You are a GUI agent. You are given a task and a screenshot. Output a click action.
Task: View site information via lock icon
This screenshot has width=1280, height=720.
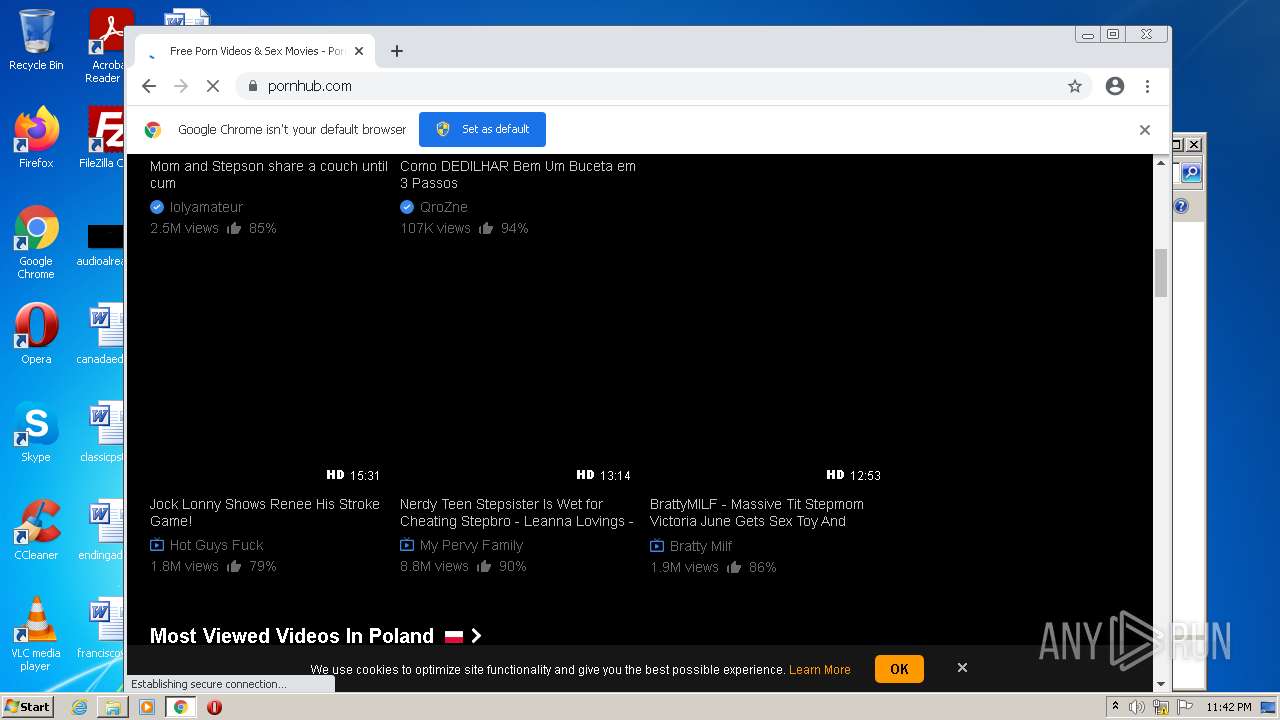[252, 86]
